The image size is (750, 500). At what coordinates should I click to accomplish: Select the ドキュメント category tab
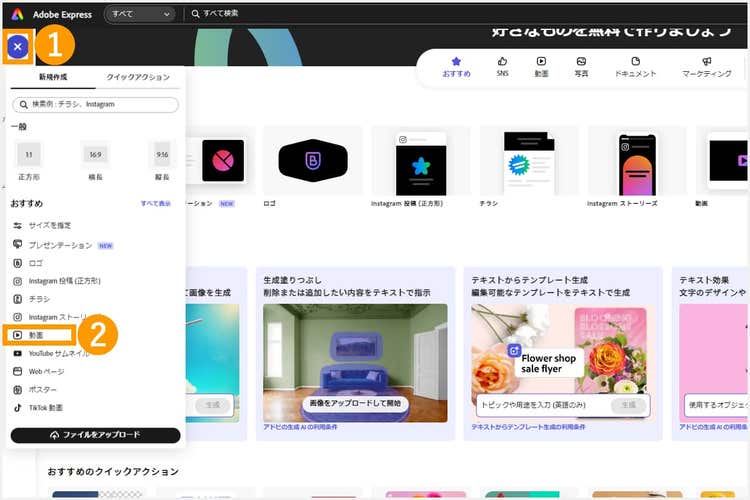[x=635, y=67]
